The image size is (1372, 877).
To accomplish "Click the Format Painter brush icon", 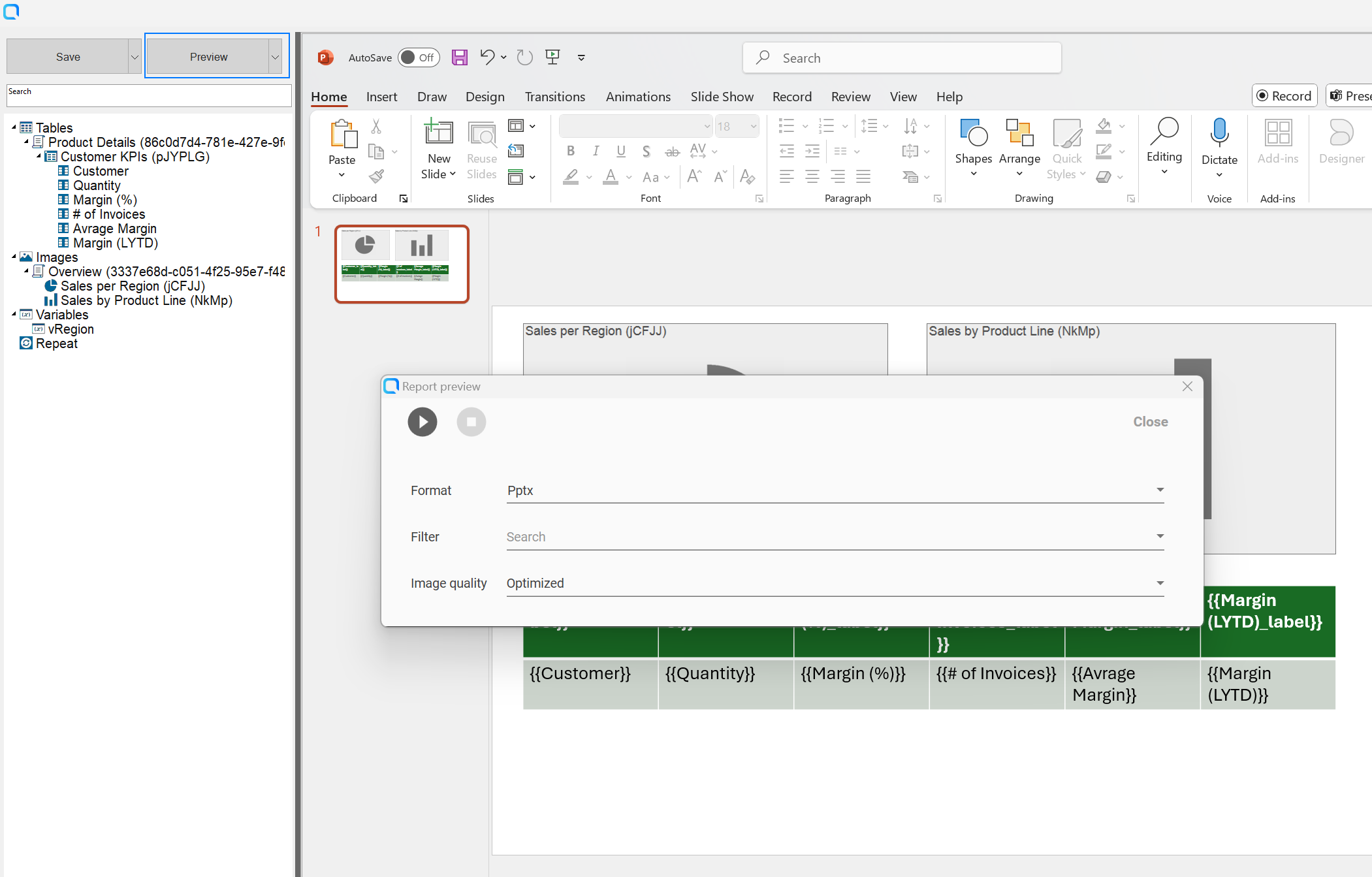I will (x=377, y=176).
